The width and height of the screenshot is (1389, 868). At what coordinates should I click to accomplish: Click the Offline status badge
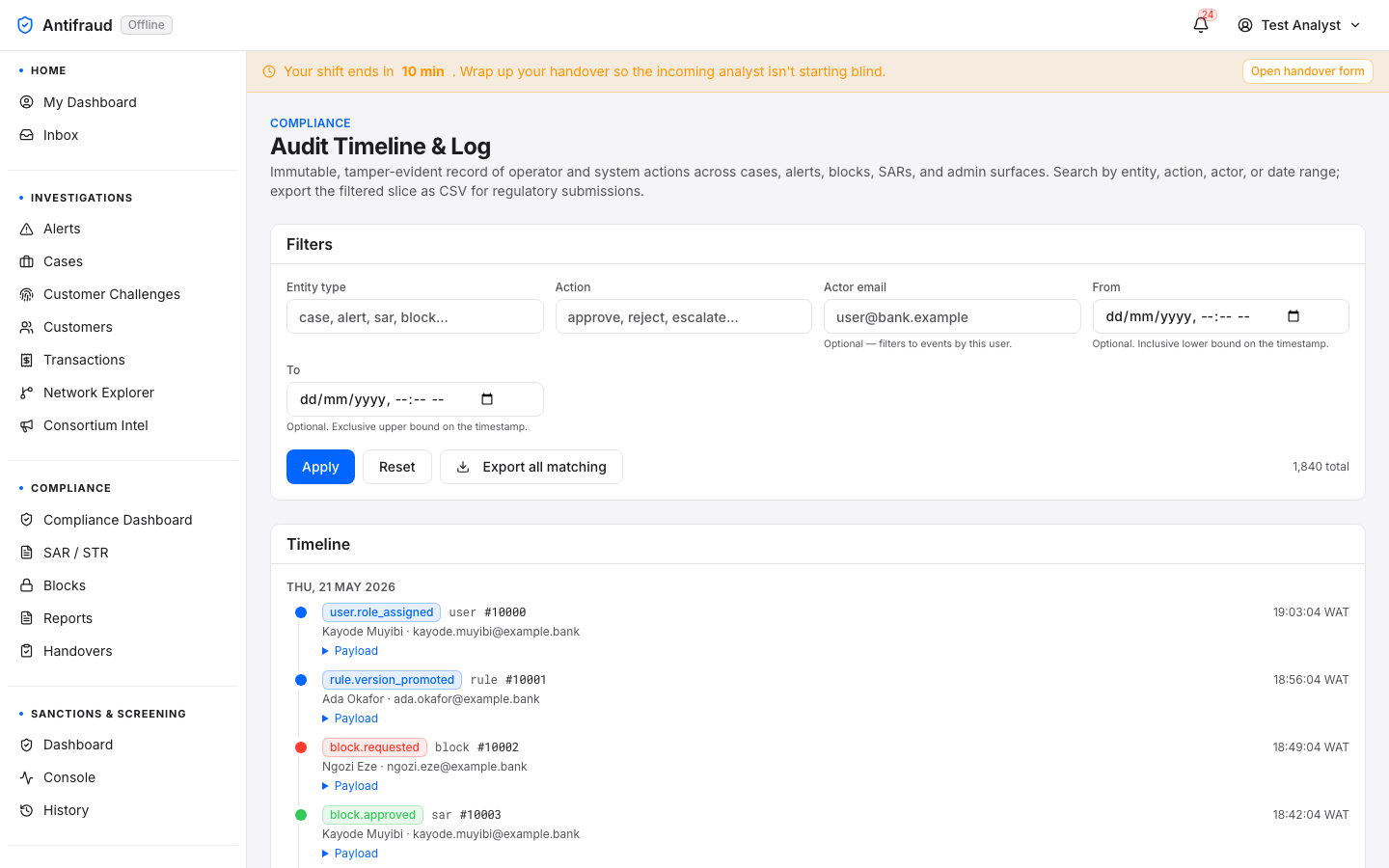[147, 25]
